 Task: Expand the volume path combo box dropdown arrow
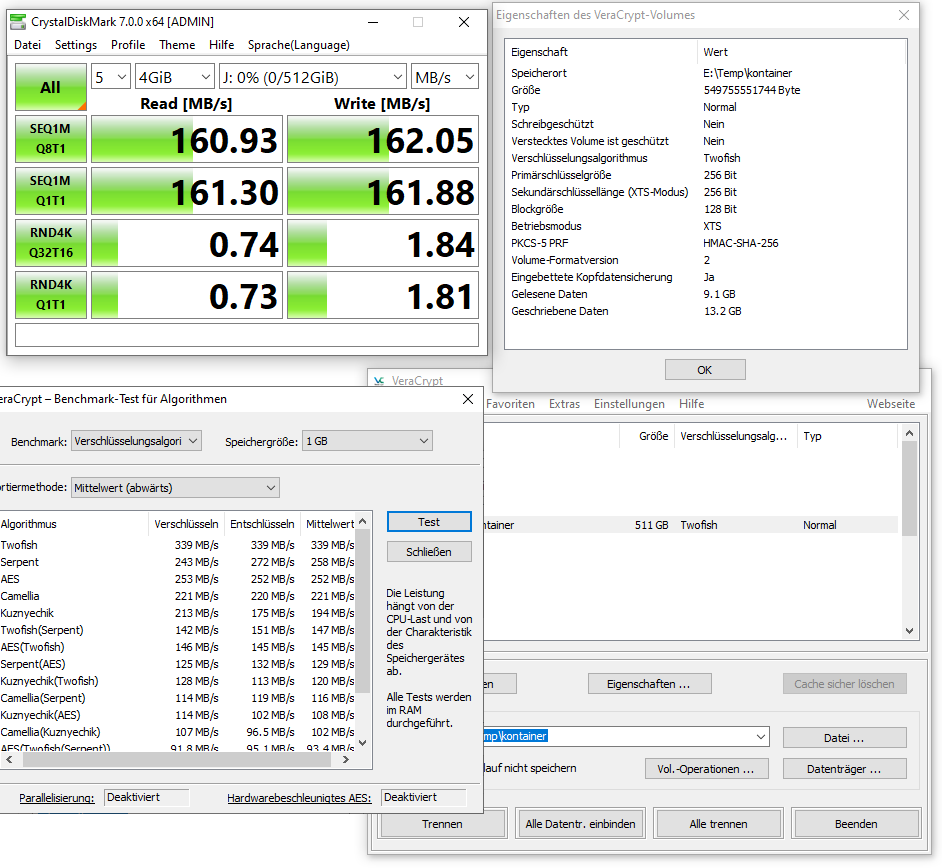[761, 736]
